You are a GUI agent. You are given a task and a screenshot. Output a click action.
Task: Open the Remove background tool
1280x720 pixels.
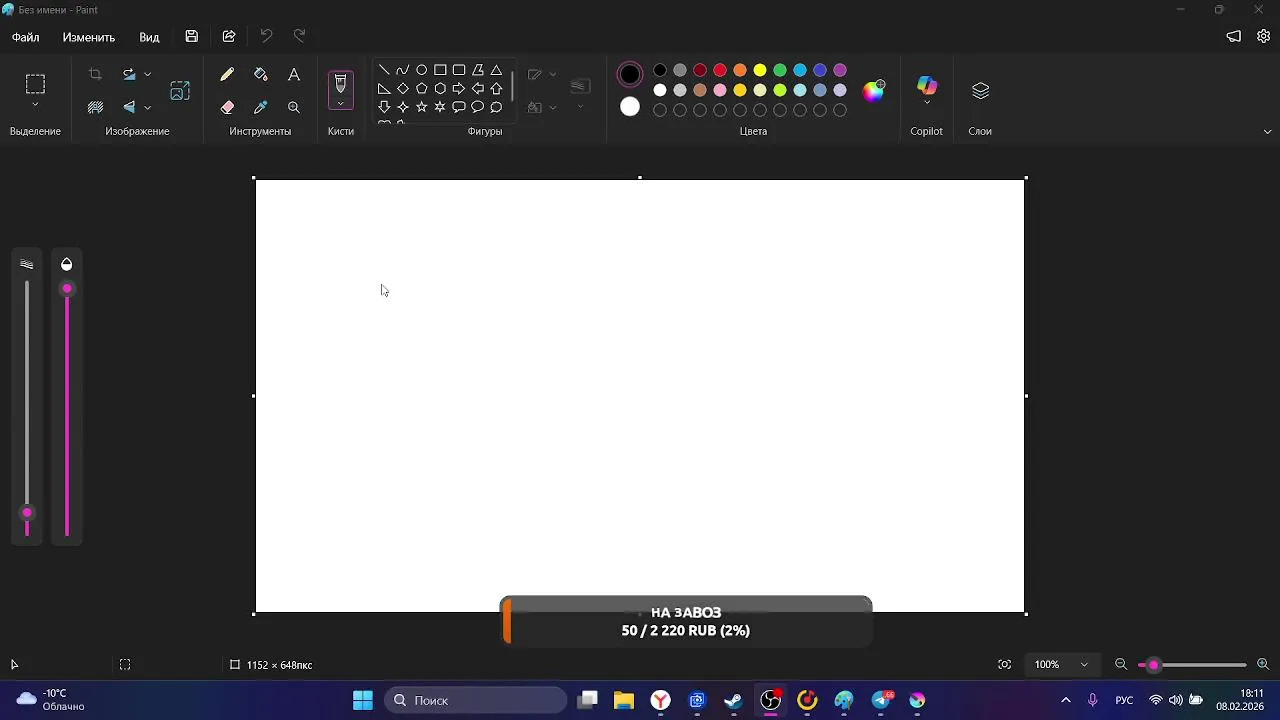click(x=95, y=107)
